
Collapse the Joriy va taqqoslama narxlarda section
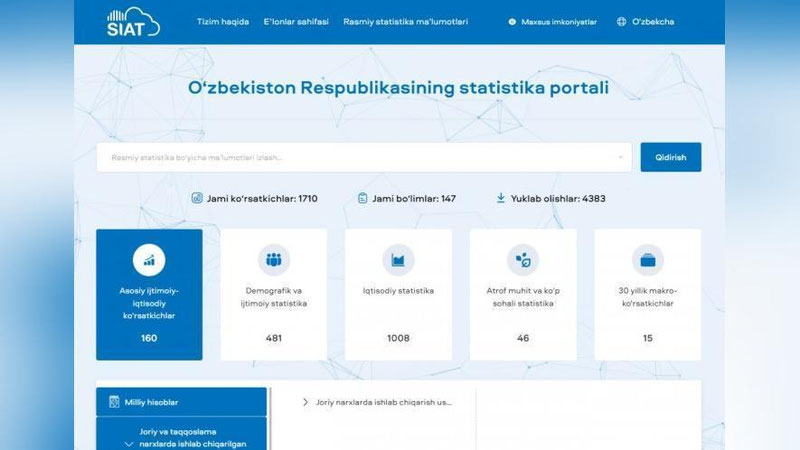pos(128,443)
